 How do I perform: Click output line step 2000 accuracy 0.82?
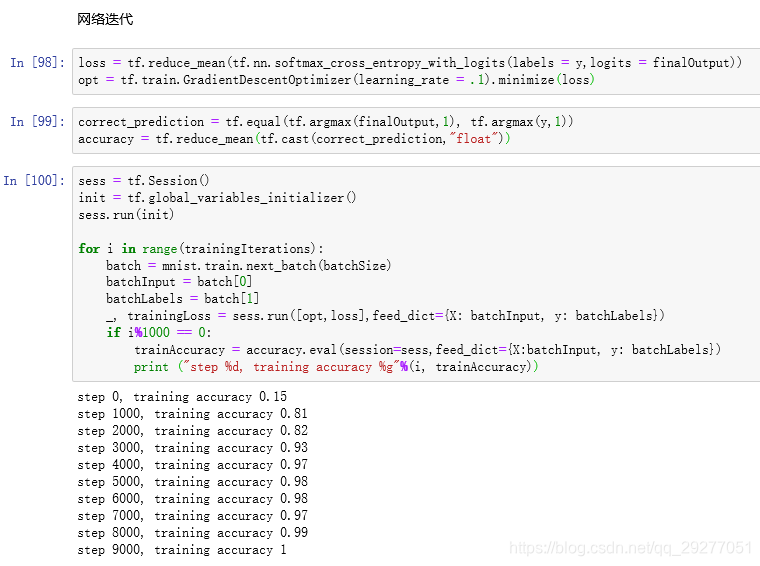192,431
